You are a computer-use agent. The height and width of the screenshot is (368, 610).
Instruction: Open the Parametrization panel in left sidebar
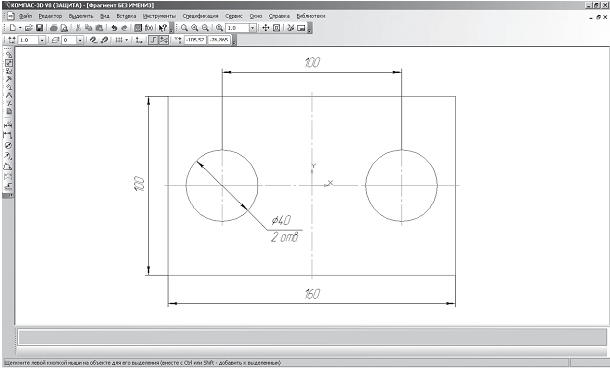point(9,86)
